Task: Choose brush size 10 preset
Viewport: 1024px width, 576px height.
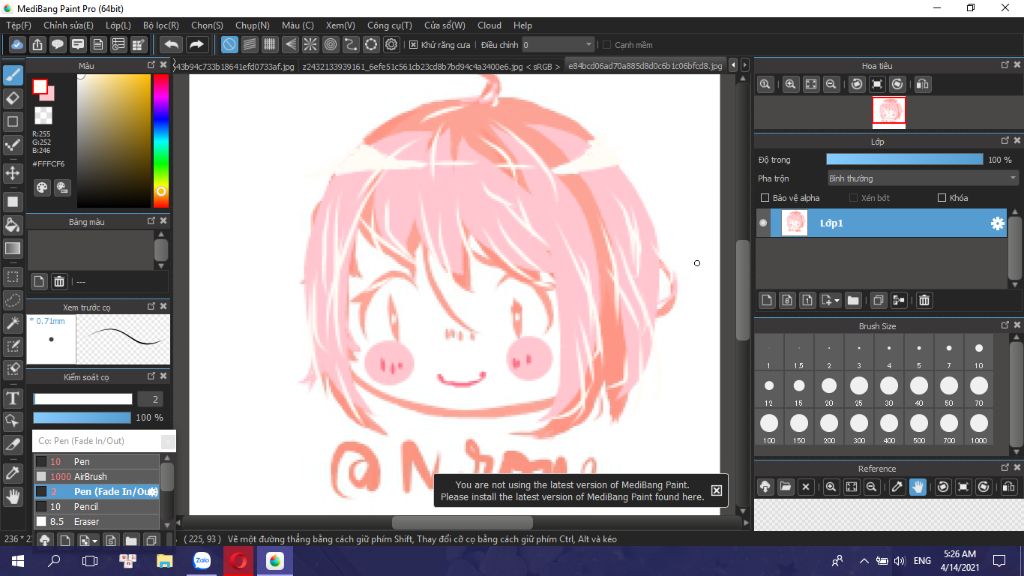Action: coord(978,353)
